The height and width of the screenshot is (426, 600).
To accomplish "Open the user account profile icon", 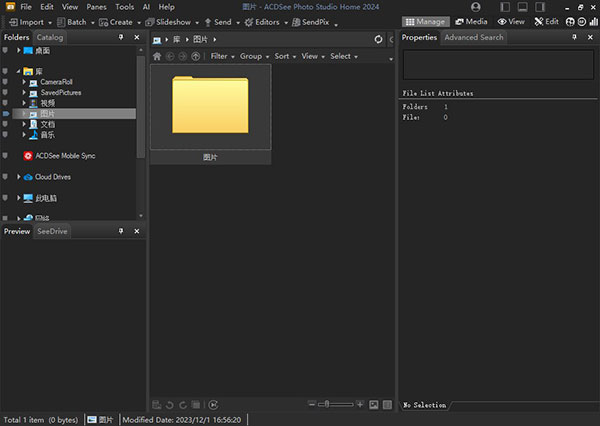I will pyautogui.click(x=474, y=7).
